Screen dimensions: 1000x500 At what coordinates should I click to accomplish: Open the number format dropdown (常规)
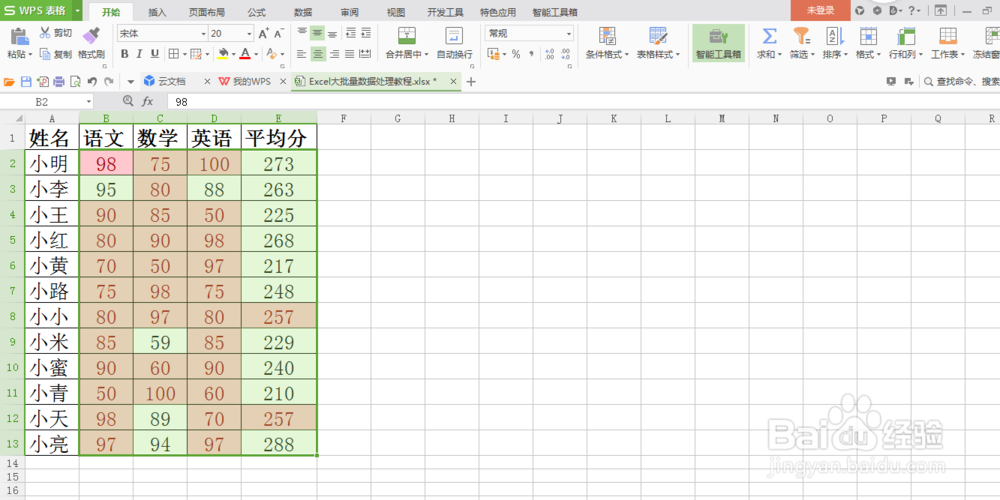pyautogui.click(x=569, y=34)
